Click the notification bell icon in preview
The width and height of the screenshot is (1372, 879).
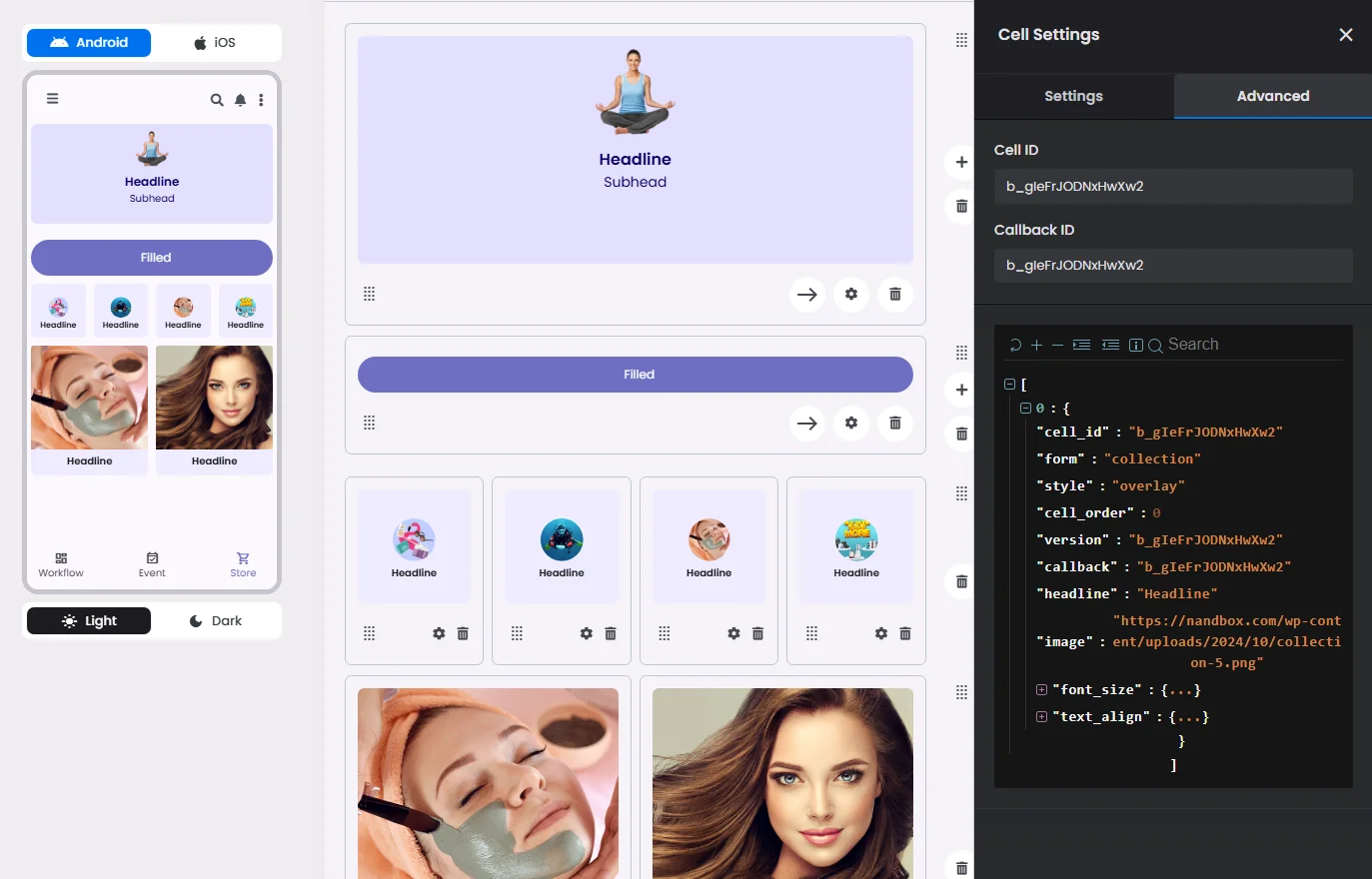click(x=240, y=100)
